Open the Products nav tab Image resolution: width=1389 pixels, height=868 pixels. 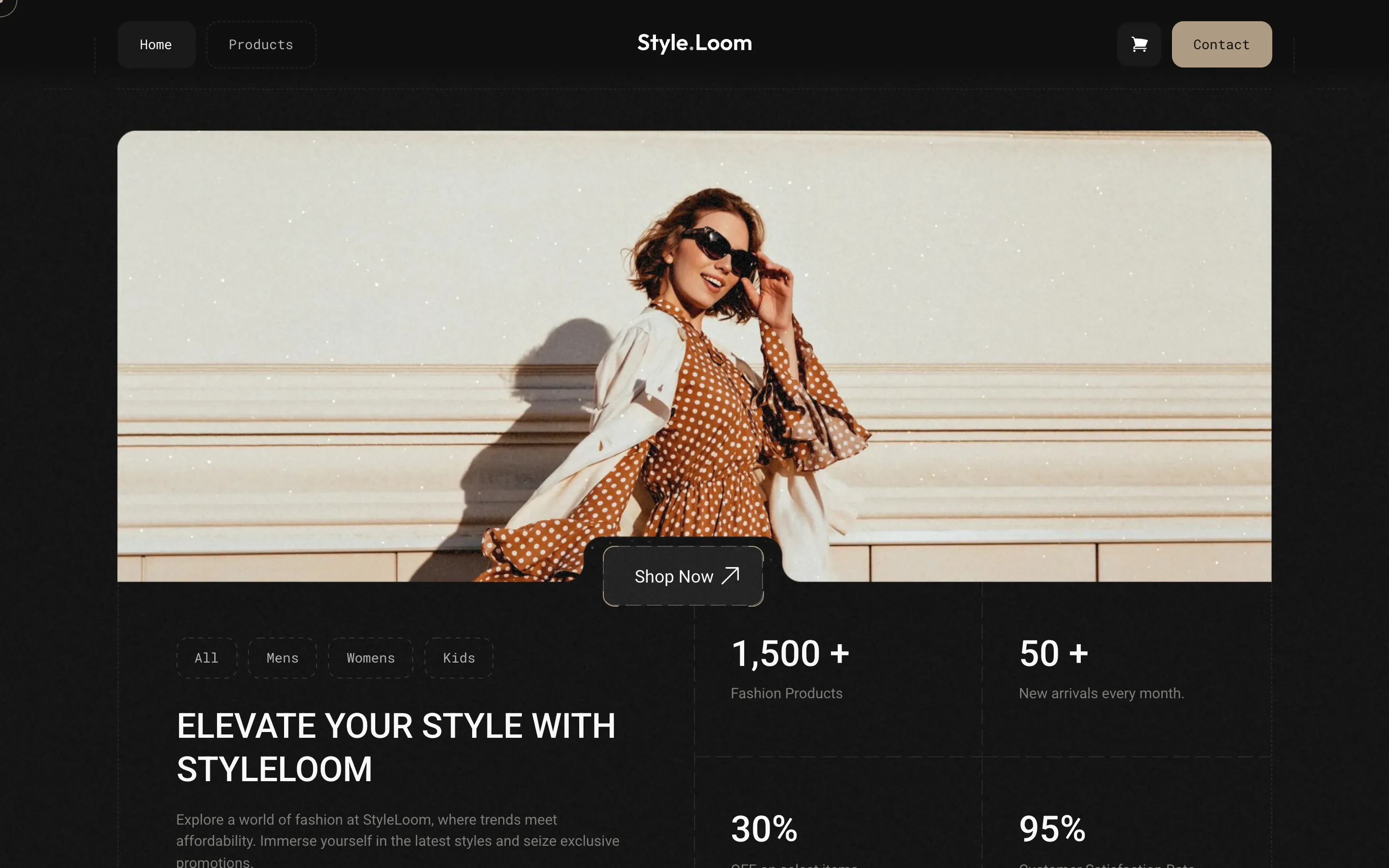261,45
